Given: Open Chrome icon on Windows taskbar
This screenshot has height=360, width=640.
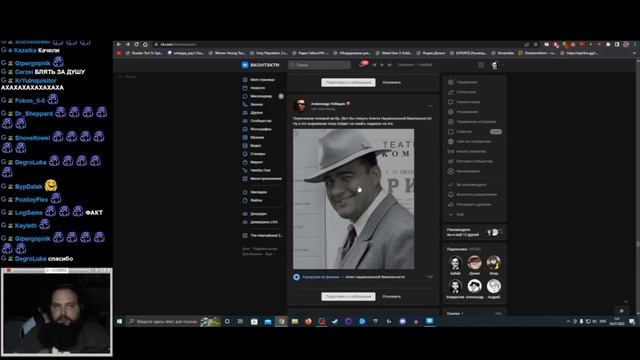Looking at the screenshot, I should pos(281,322).
